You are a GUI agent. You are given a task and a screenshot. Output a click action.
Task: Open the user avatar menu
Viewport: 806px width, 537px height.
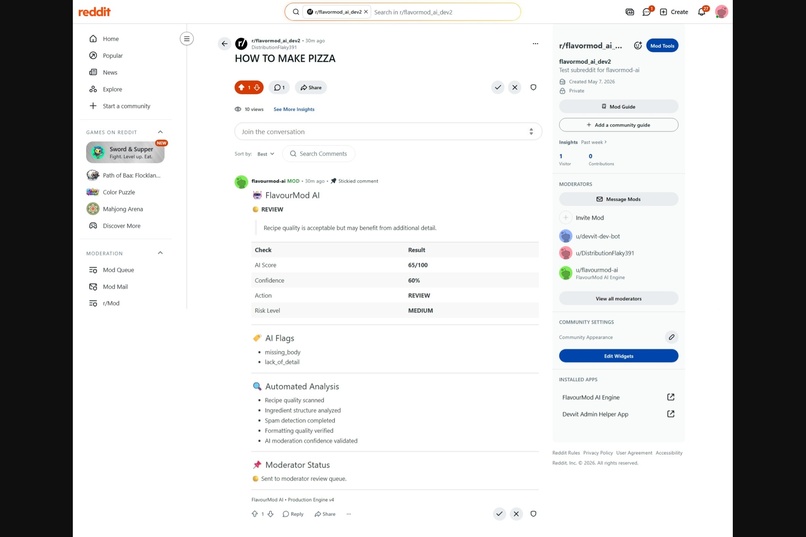click(x=721, y=12)
